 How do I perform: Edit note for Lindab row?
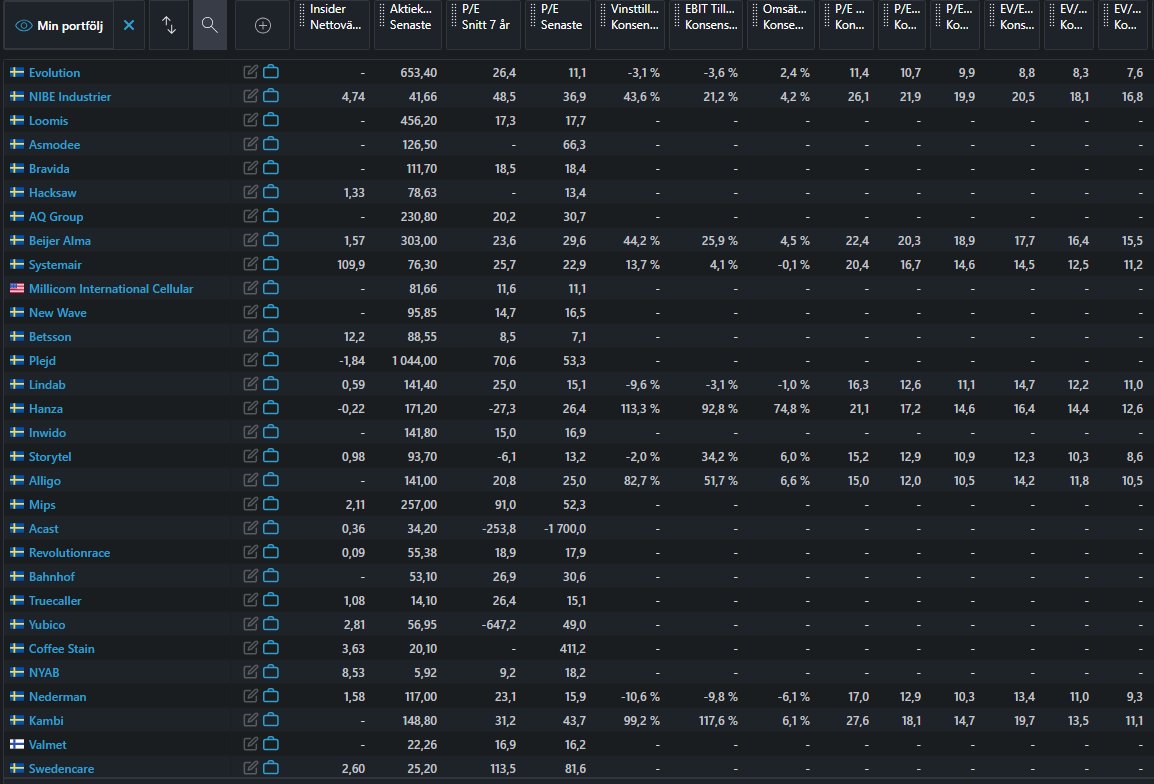251,384
